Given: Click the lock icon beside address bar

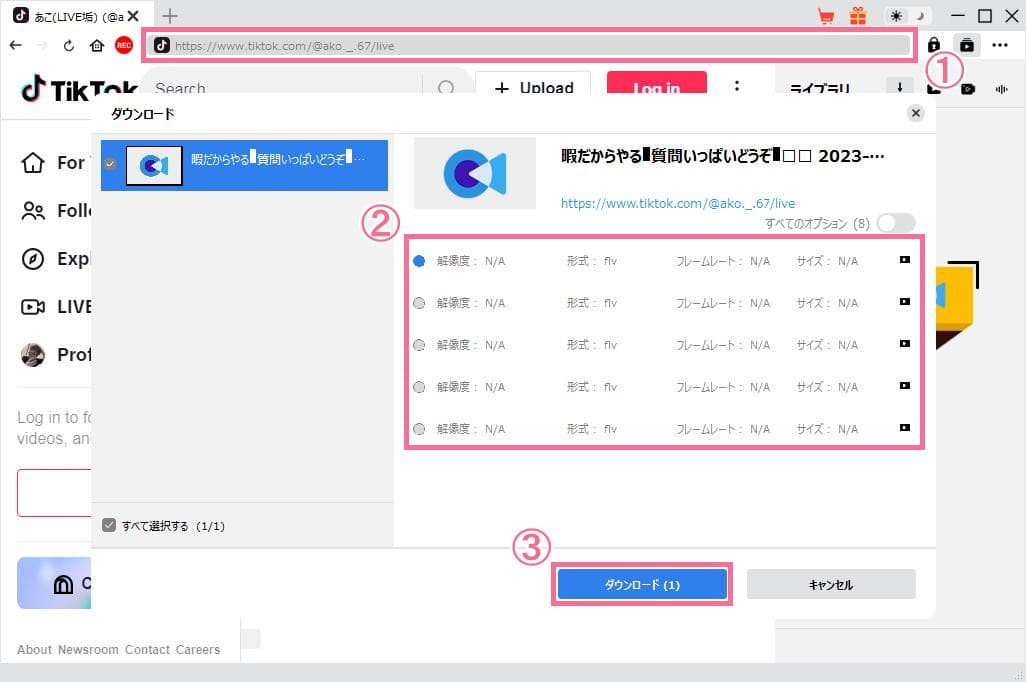Looking at the screenshot, I should pyautogui.click(x=934, y=45).
